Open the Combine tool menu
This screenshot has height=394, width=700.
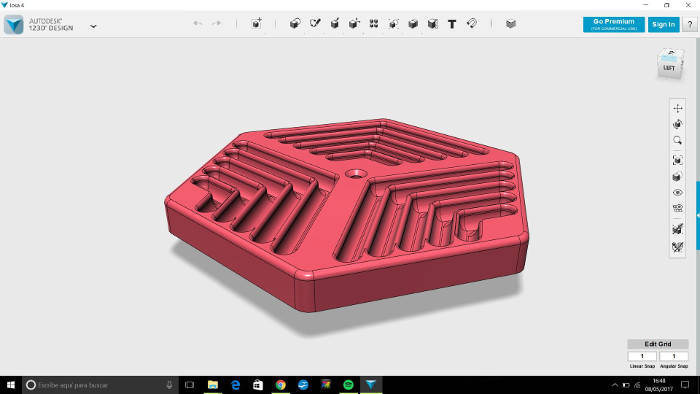[x=413, y=23]
